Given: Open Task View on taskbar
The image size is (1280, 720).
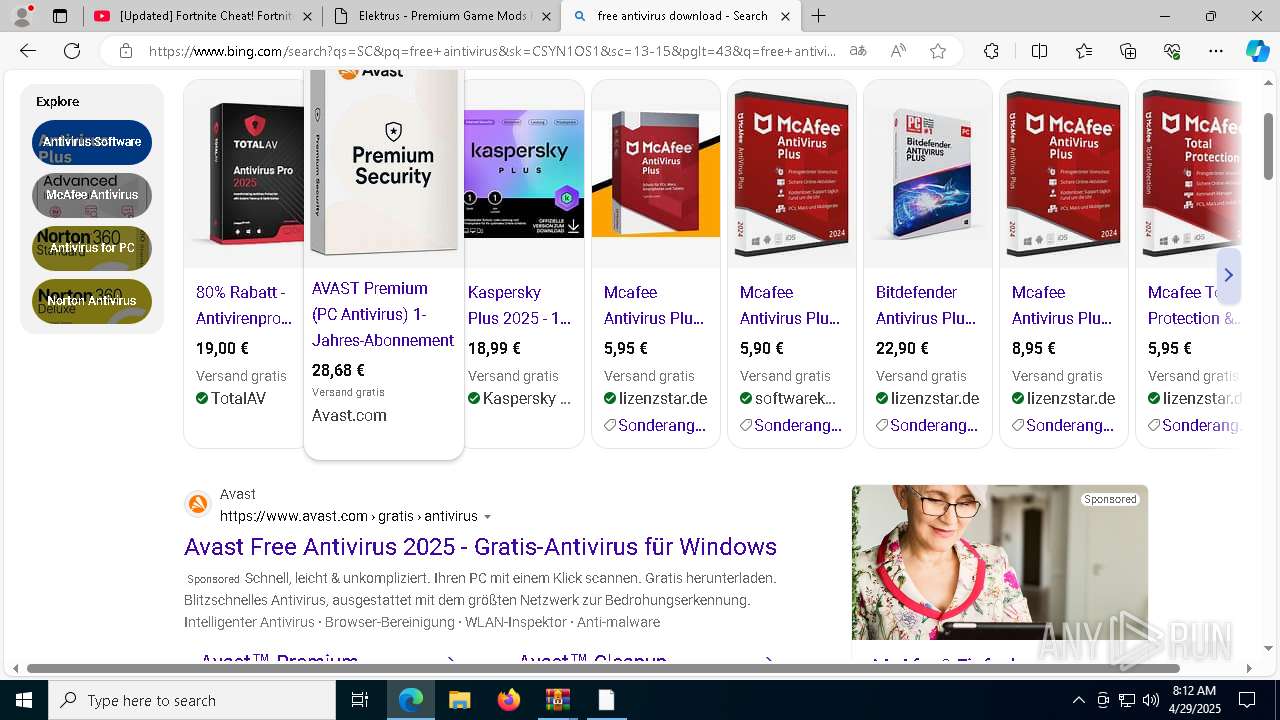Looking at the screenshot, I should (x=360, y=700).
